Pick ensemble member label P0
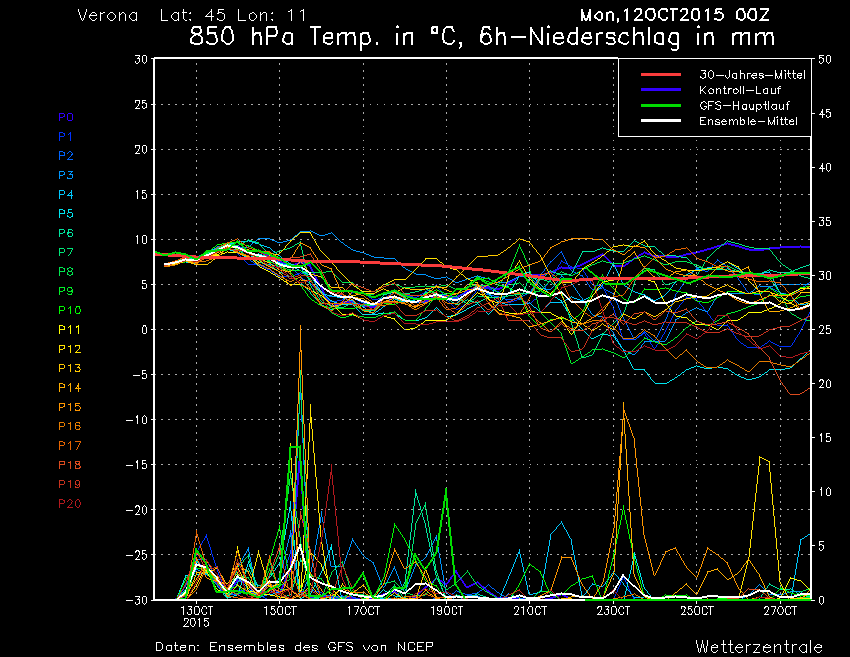Image resolution: width=850 pixels, height=657 pixels. tap(66, 117)
